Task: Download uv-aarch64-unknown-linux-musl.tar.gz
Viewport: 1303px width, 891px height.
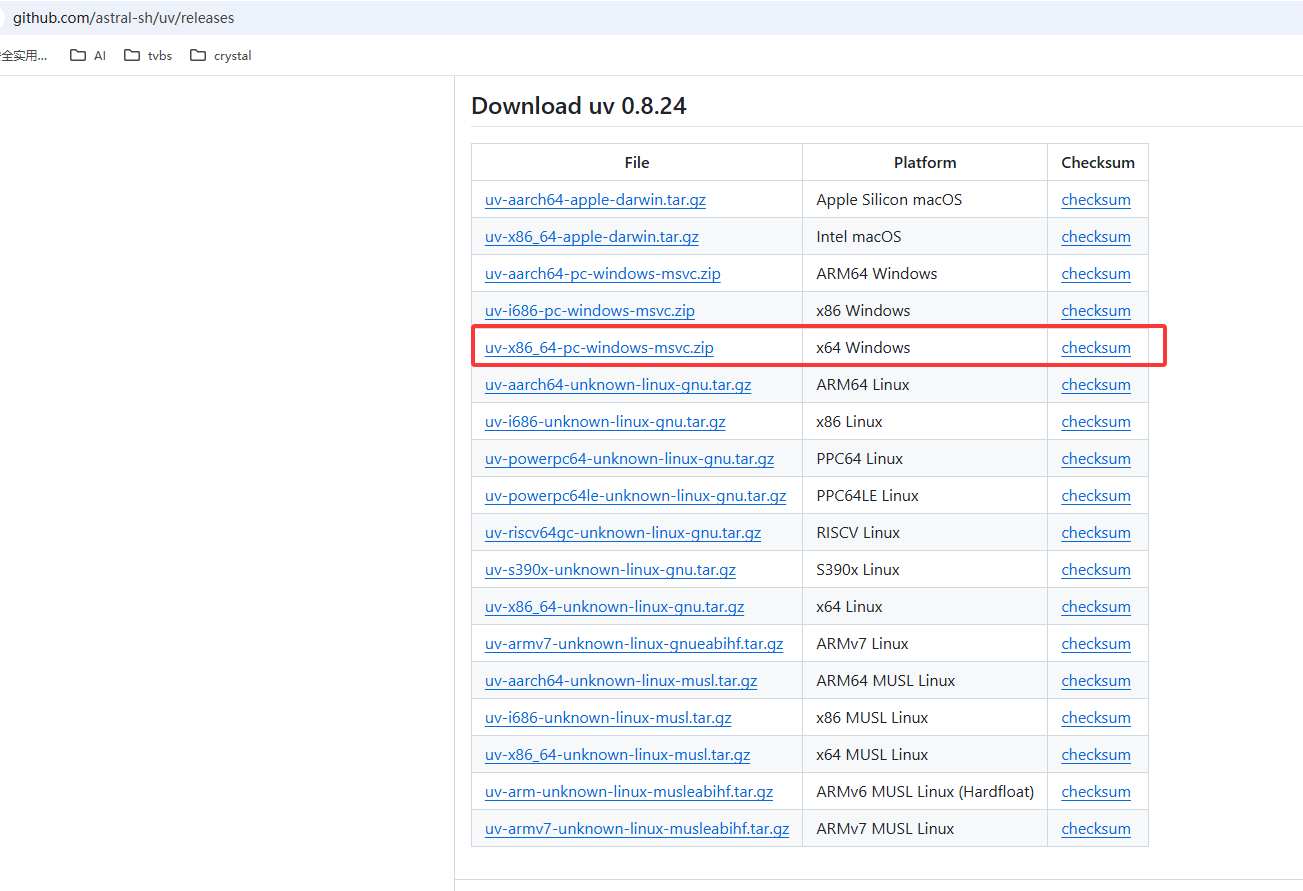Action: (x=621, y=681)
